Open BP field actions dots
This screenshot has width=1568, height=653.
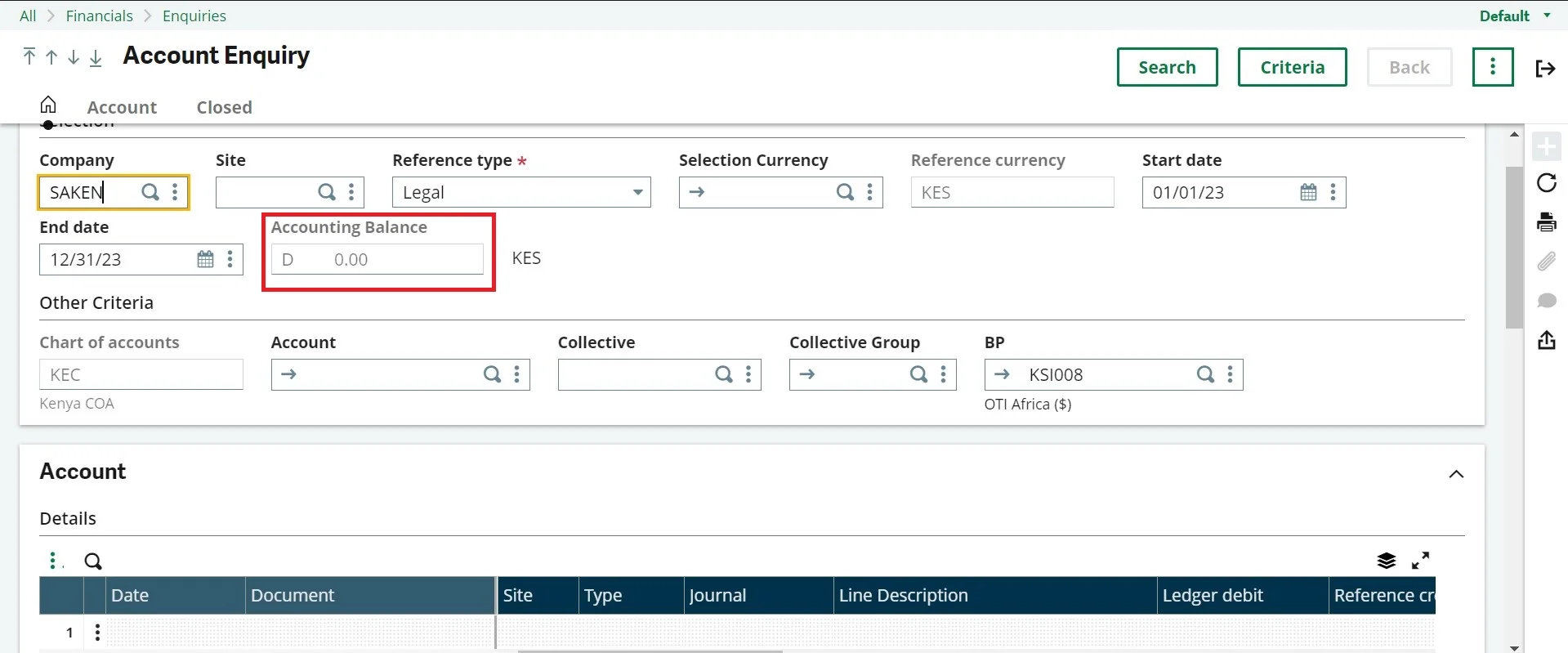click(1230, 374)
